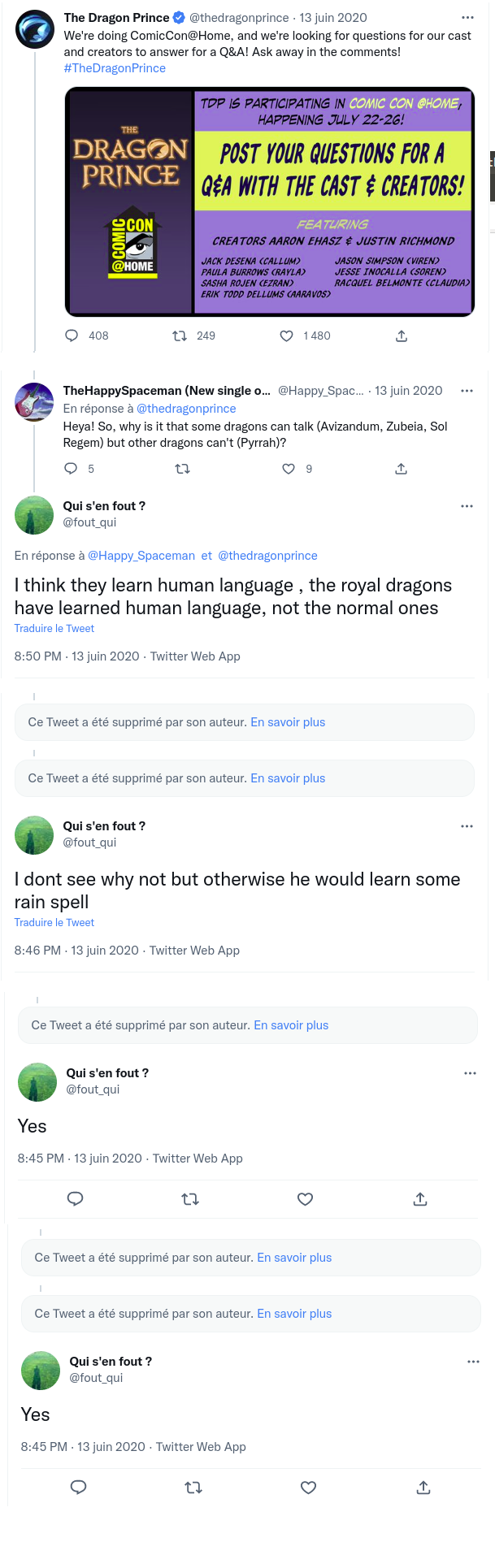Retweet The Dragon Prince Comic-Con post

180,336
